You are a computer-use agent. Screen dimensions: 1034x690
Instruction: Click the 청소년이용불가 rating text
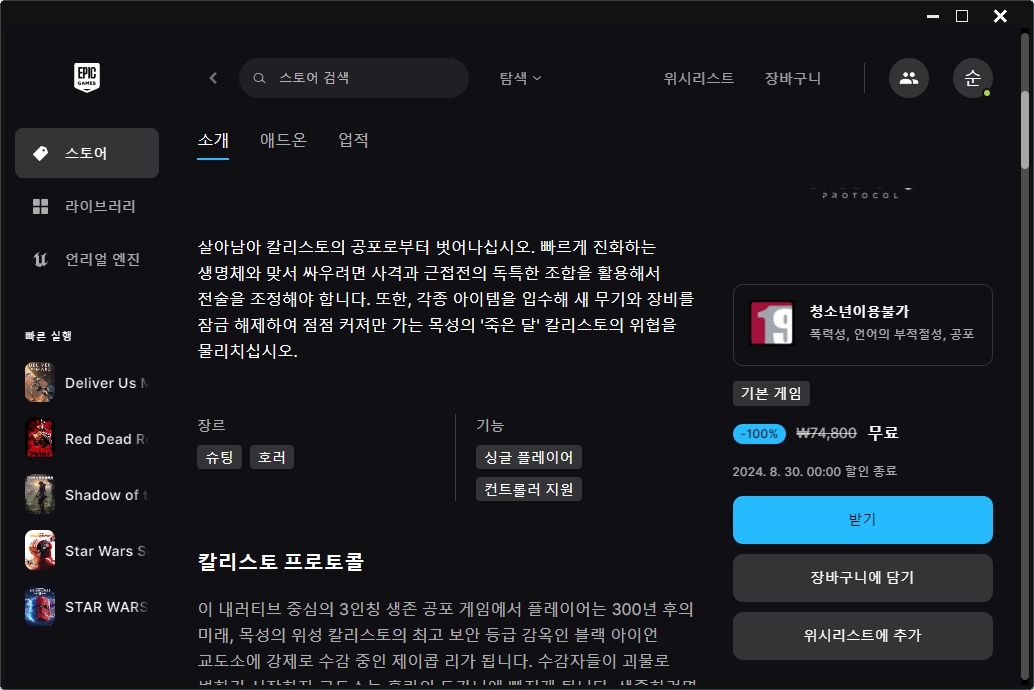tap(859, 311)
